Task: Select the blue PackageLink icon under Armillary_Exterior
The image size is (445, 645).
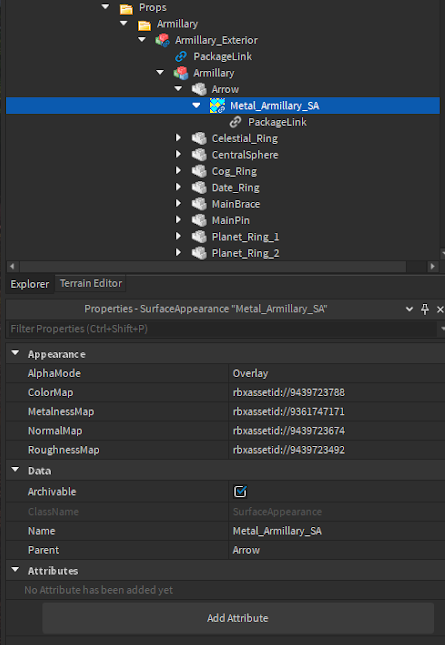Action: point(181,56)
